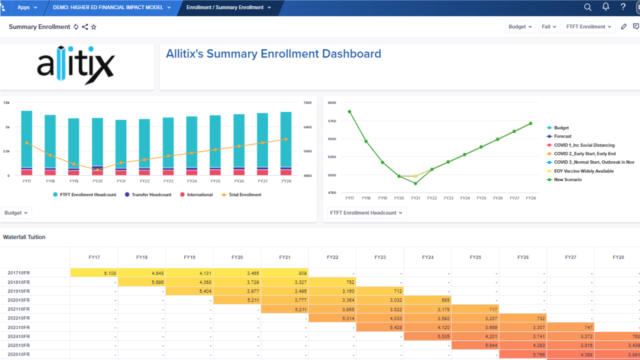Click the share icon beside Summary Enrollment
Screen dimensions: 640x360
85,27
